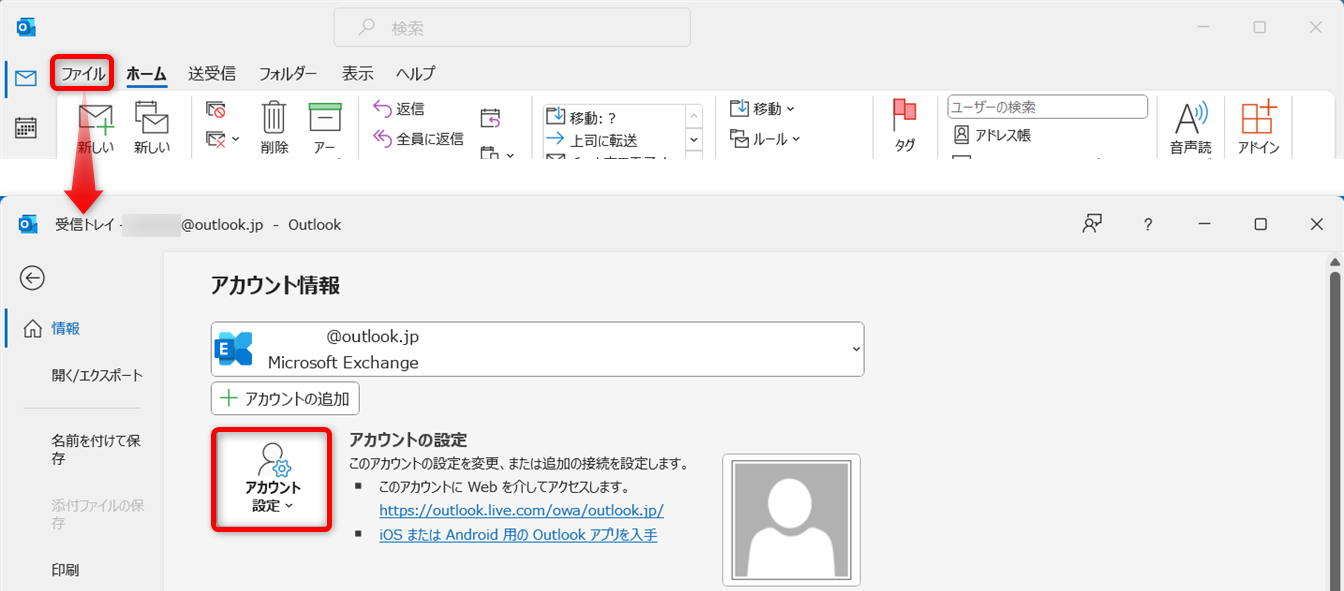
Task: Open the Address Book
Action: pos(992,135)
